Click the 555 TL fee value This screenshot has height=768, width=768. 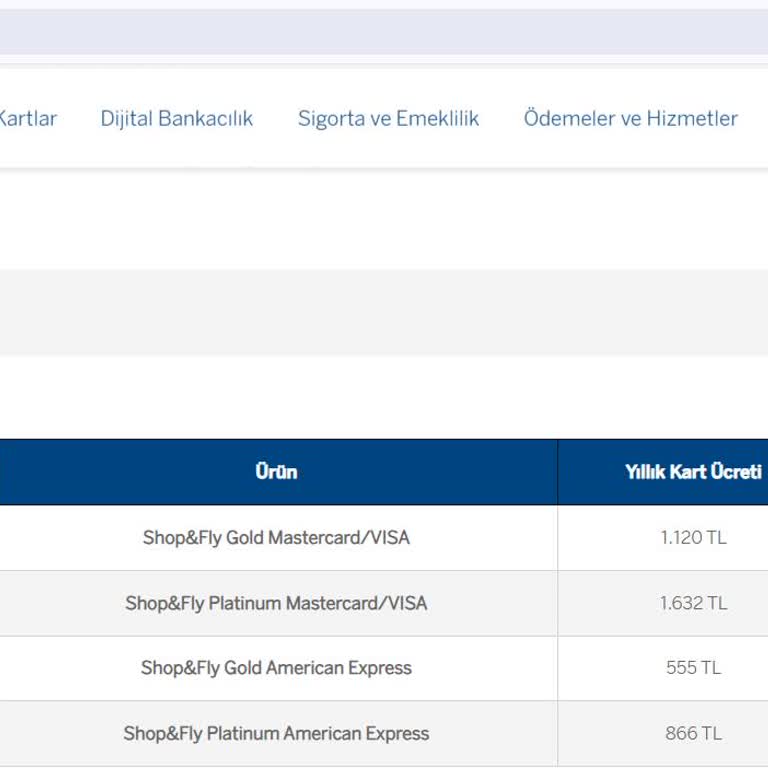(x=694, y=668)
